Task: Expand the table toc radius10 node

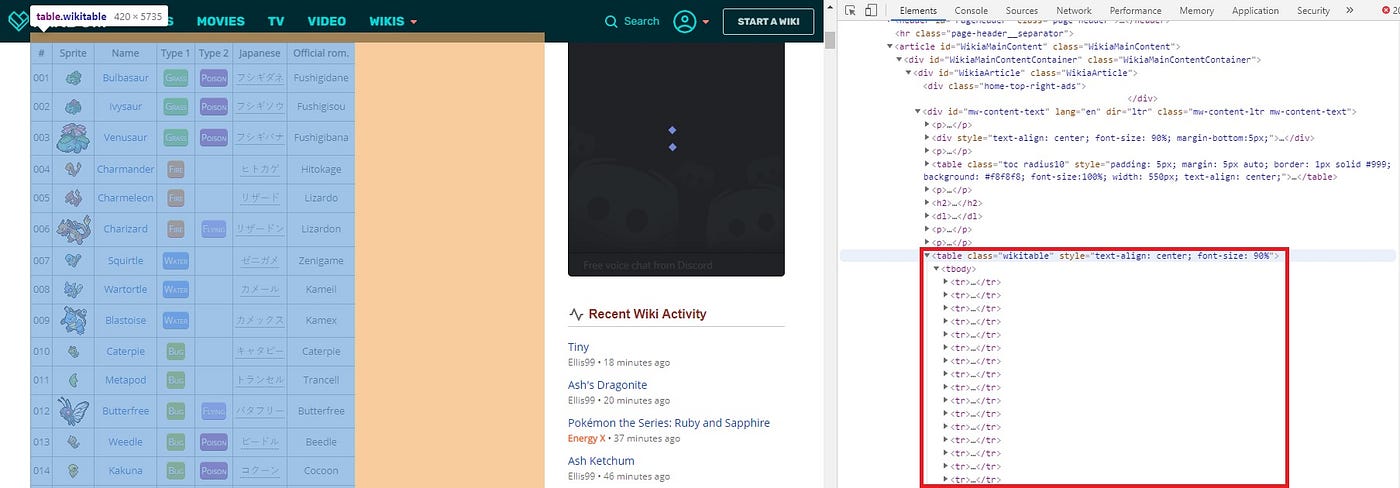Action: point(927,163)
